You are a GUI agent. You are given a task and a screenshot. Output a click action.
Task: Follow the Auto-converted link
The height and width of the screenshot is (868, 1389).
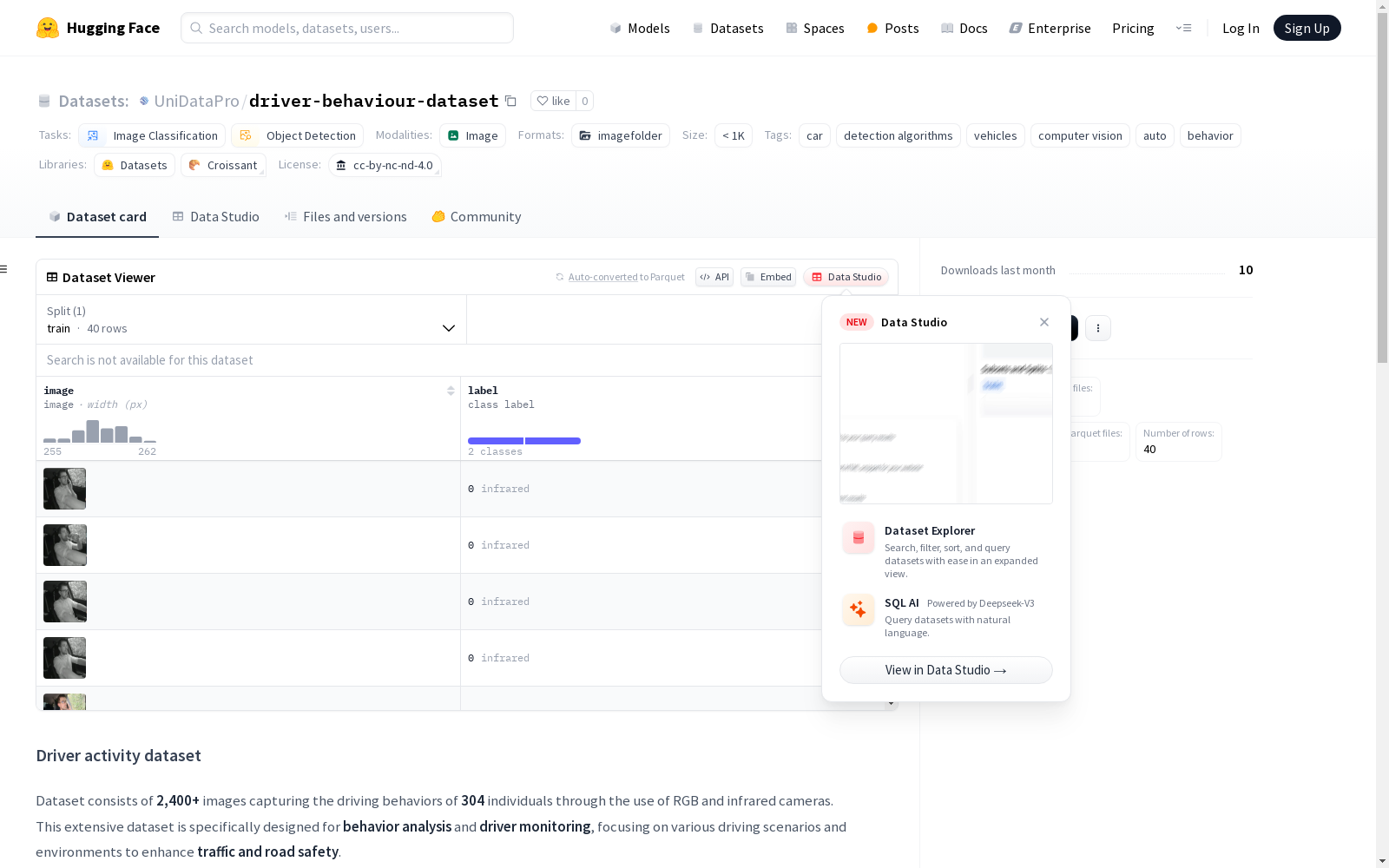[602, 277]
